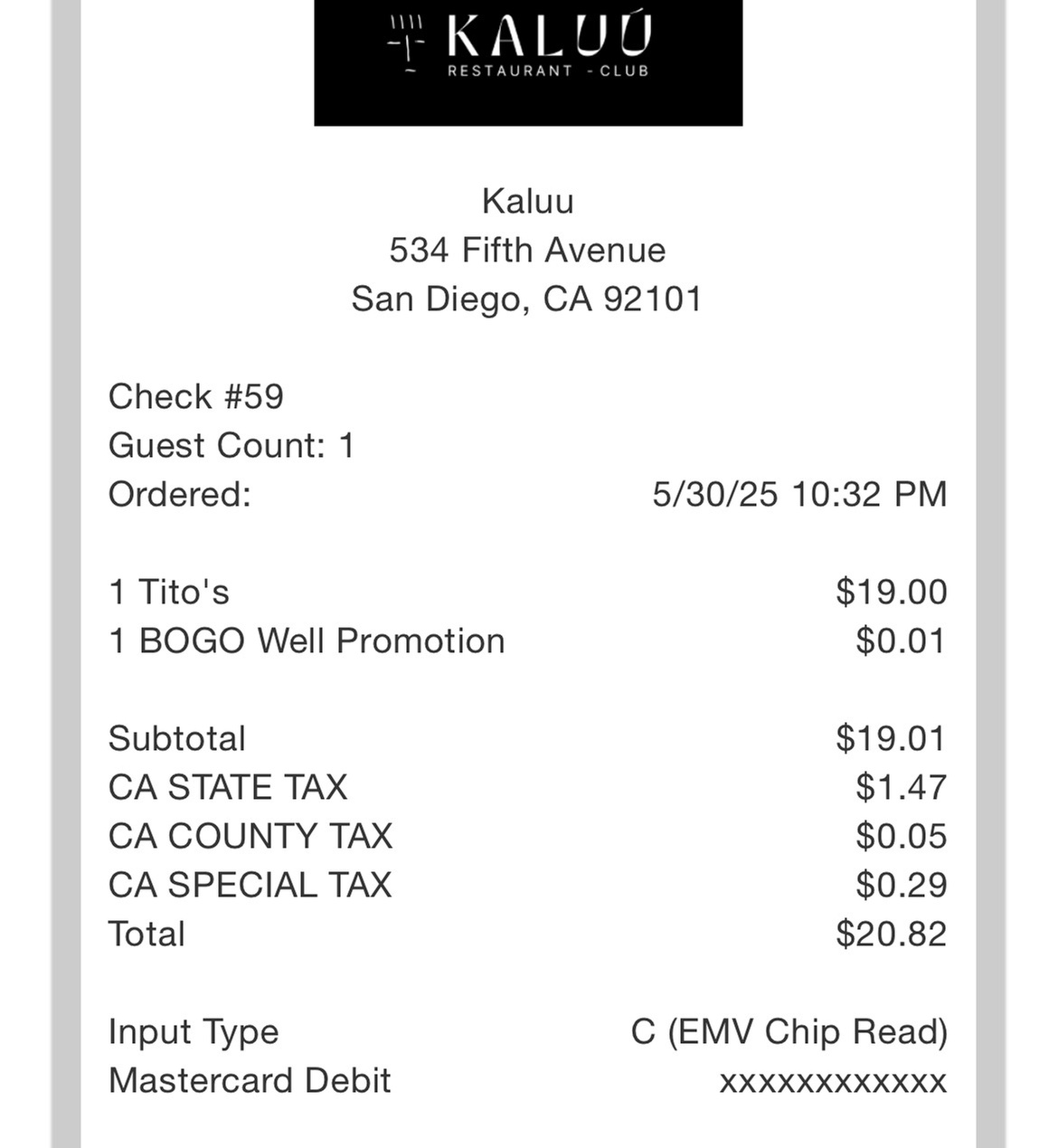Click the order date 5/30/25 10:32 PM
The height and width of the screenshot is (1148, 1058).
coord(799,494)
